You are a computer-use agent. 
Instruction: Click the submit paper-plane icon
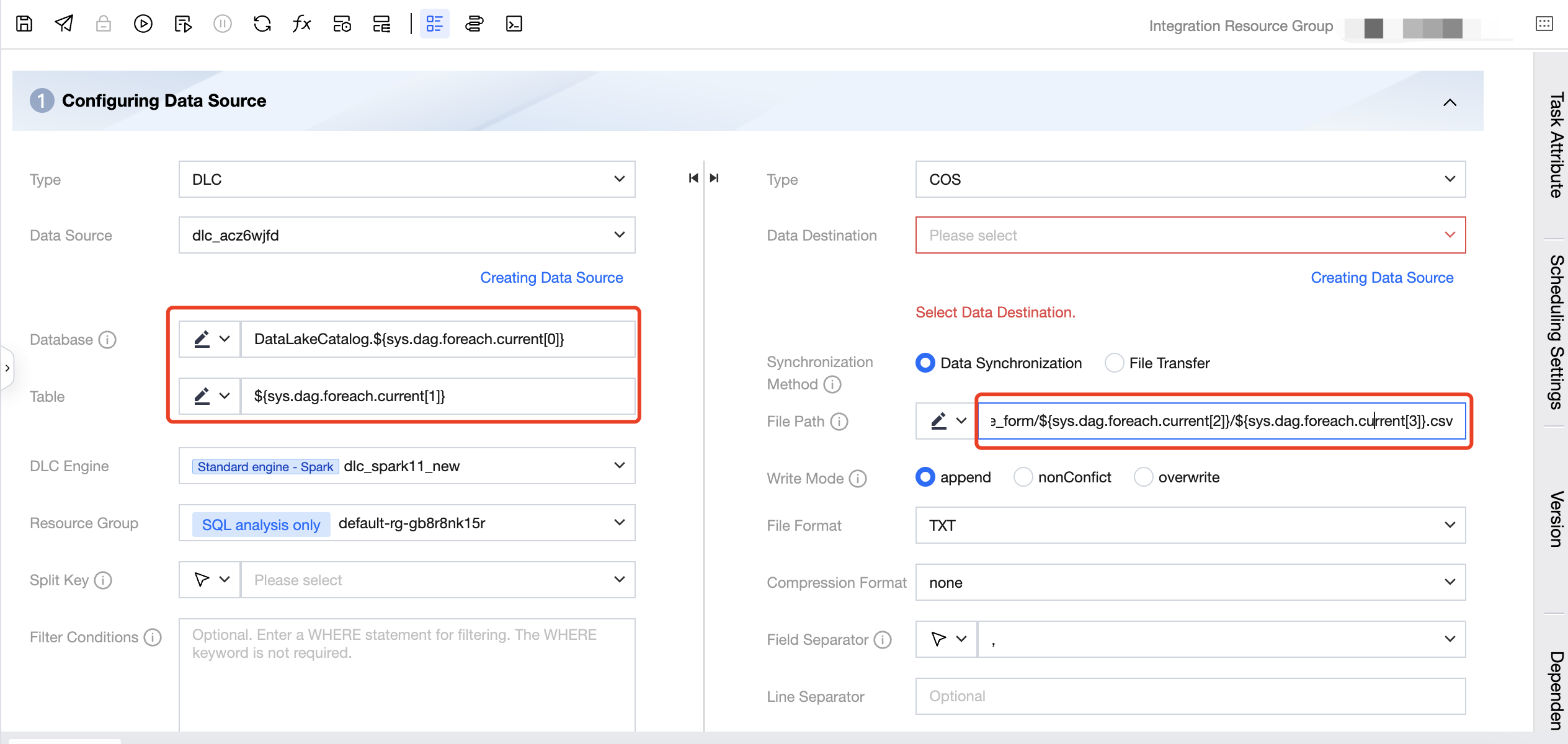(x=64, y=24)
